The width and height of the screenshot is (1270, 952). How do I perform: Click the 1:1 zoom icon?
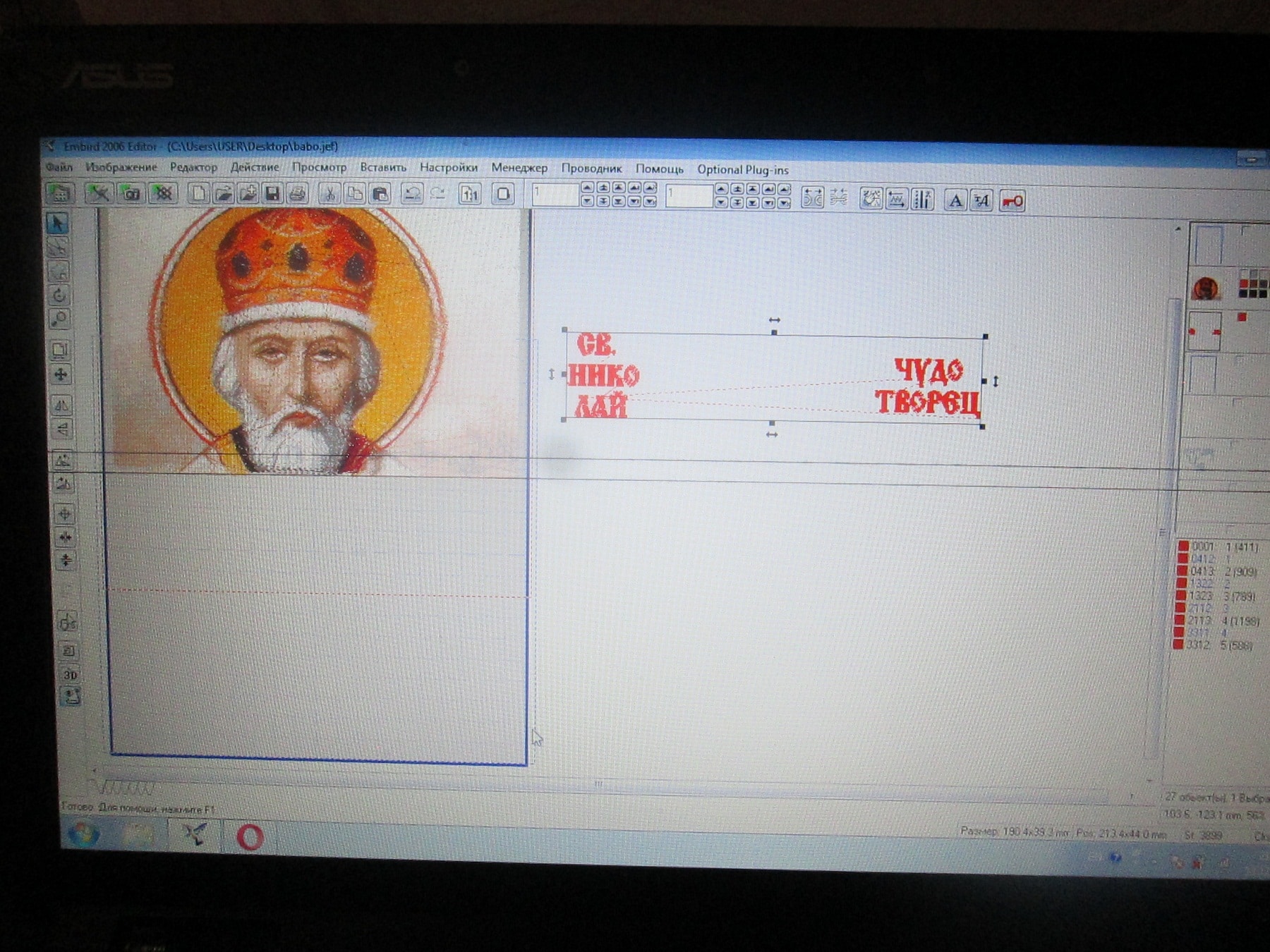click(x=470, y=195)
